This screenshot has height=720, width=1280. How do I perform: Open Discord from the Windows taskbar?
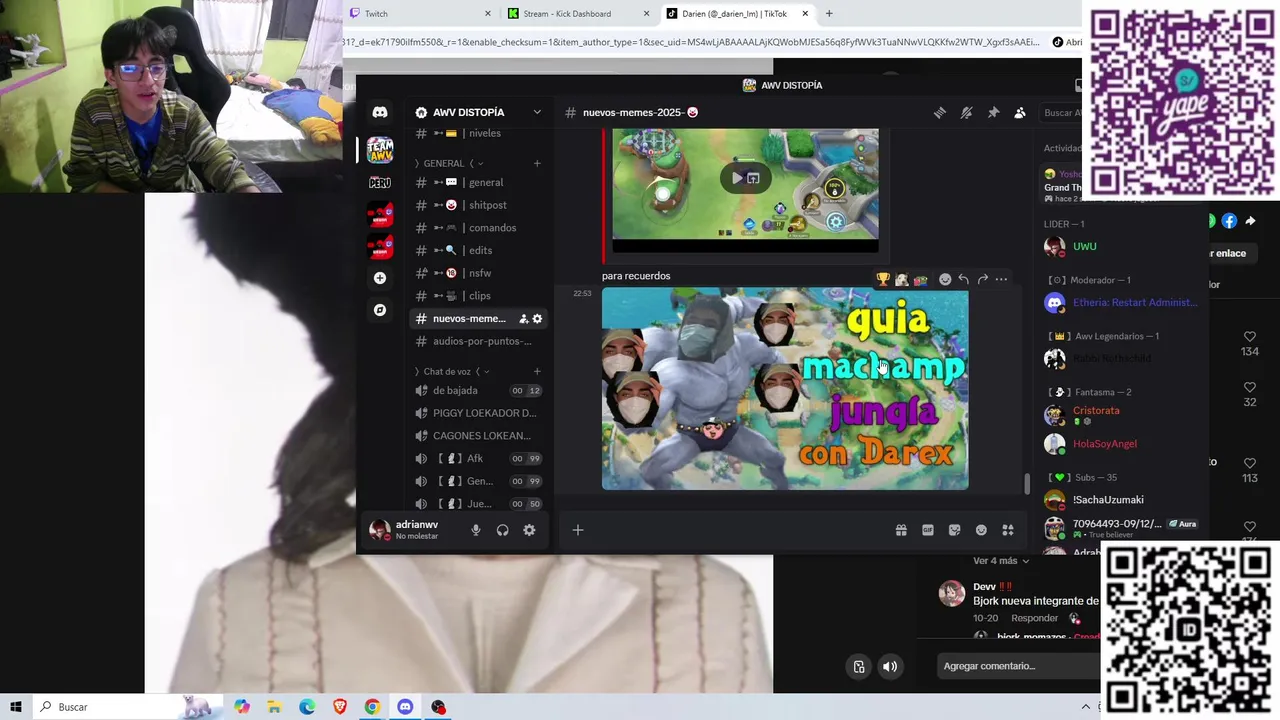tap(405, 707)
